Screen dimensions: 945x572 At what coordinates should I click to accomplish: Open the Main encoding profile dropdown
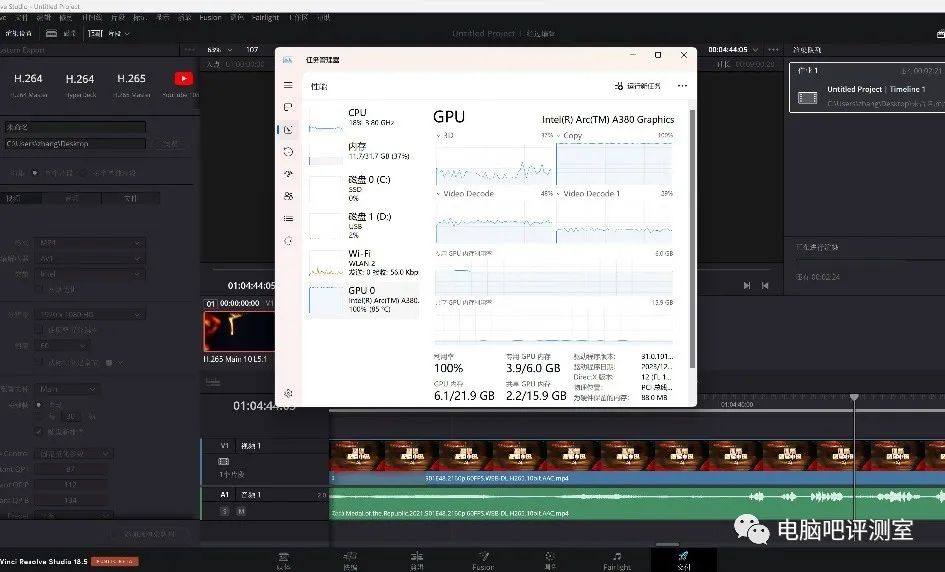coord(68,389)
